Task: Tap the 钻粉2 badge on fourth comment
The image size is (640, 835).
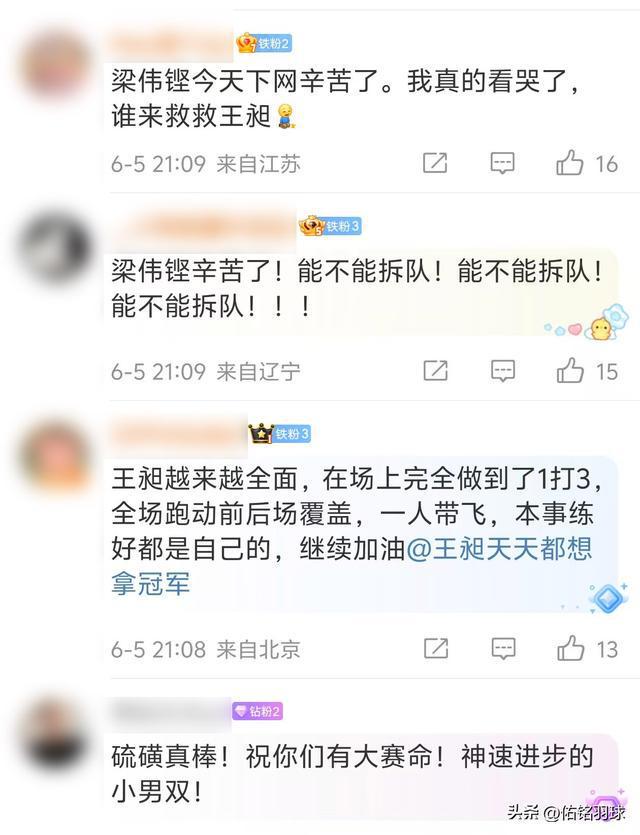Action: [257, 711]
